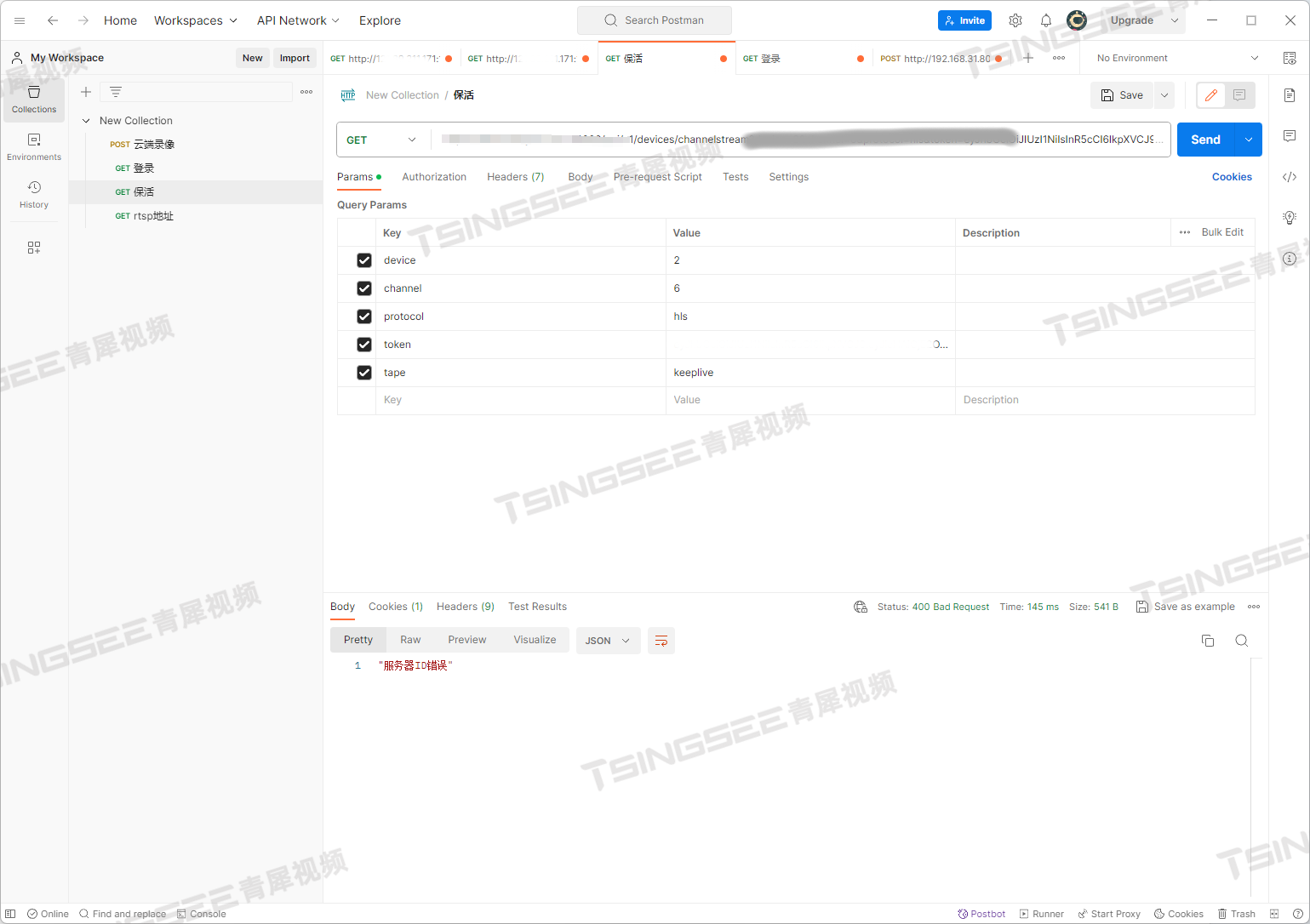Open Postbot in the status bar

click(x=981, y=914)
